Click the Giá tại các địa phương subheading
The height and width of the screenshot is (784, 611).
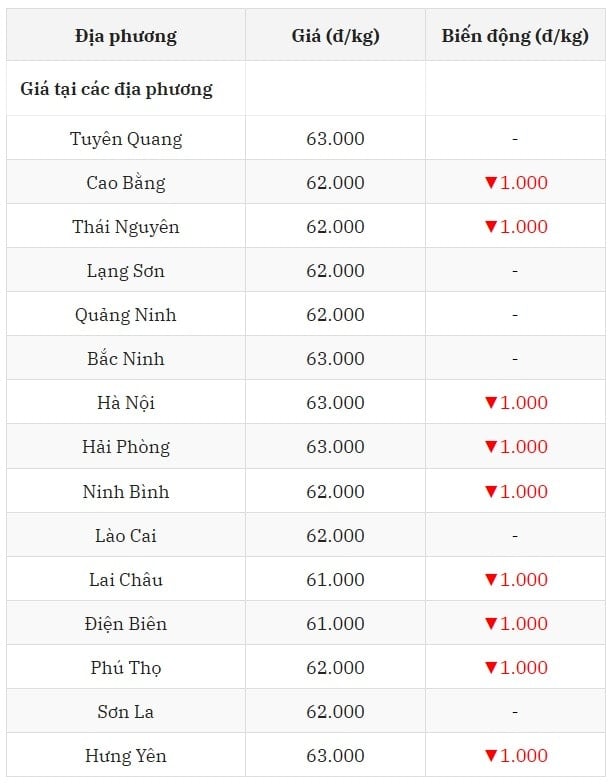click(x=116, y=90)
